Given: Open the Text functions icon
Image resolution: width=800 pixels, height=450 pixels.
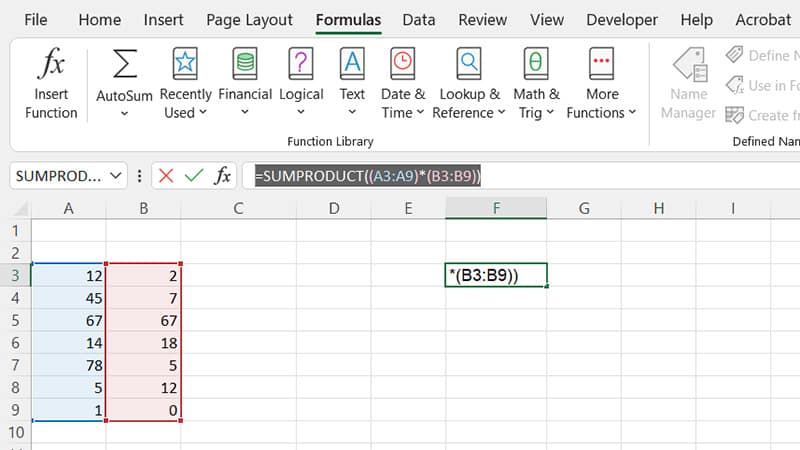Looking at the screenshot, I should coord(352,63).
